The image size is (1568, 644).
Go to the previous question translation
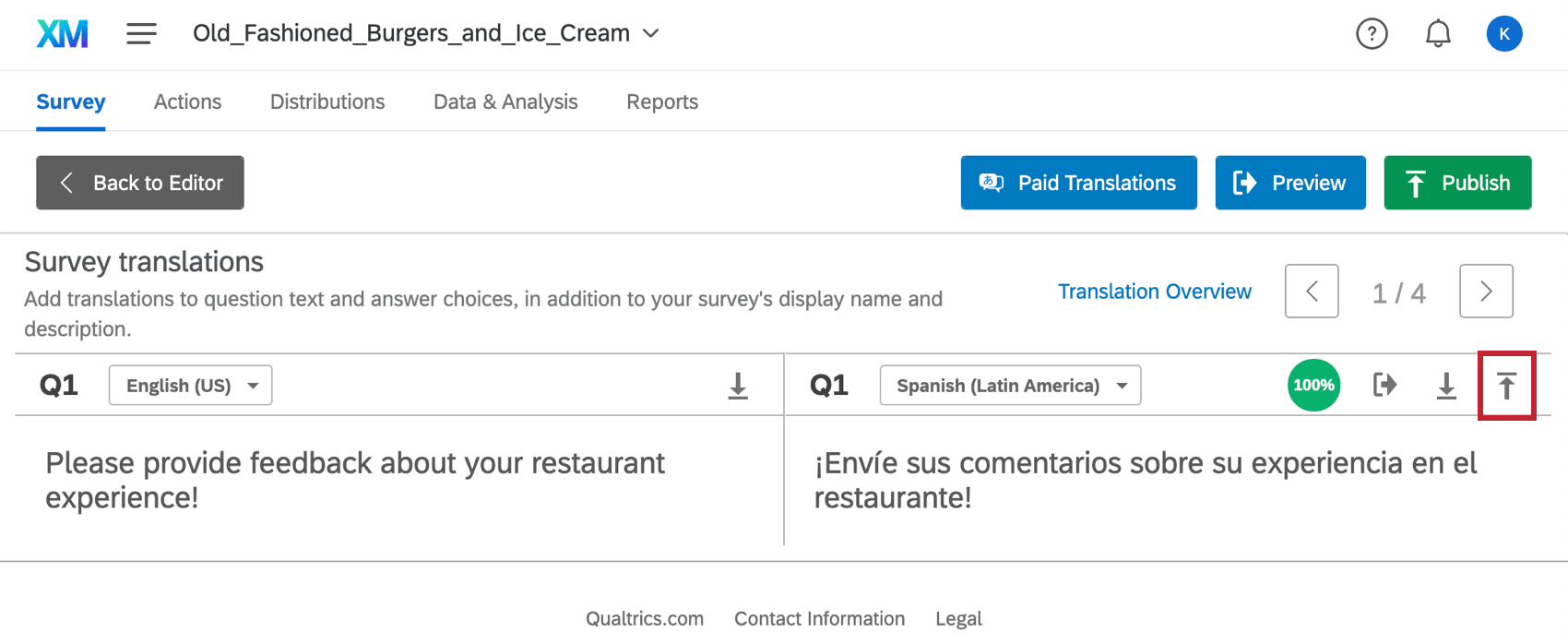tap(1312, 292)
